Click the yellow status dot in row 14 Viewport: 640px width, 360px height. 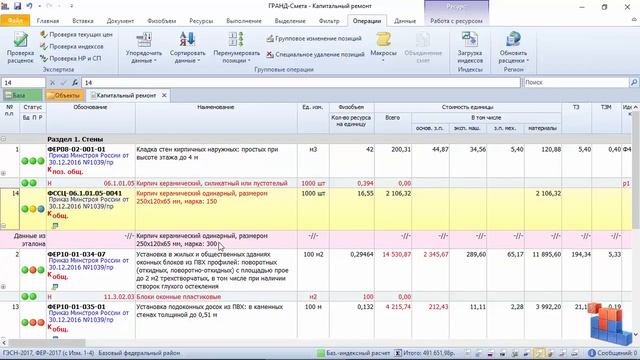tap(33, 209)
